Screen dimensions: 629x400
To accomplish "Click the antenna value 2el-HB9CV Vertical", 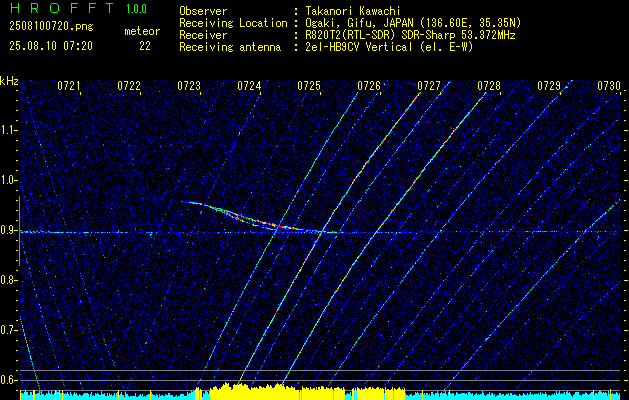I will 389,47.
